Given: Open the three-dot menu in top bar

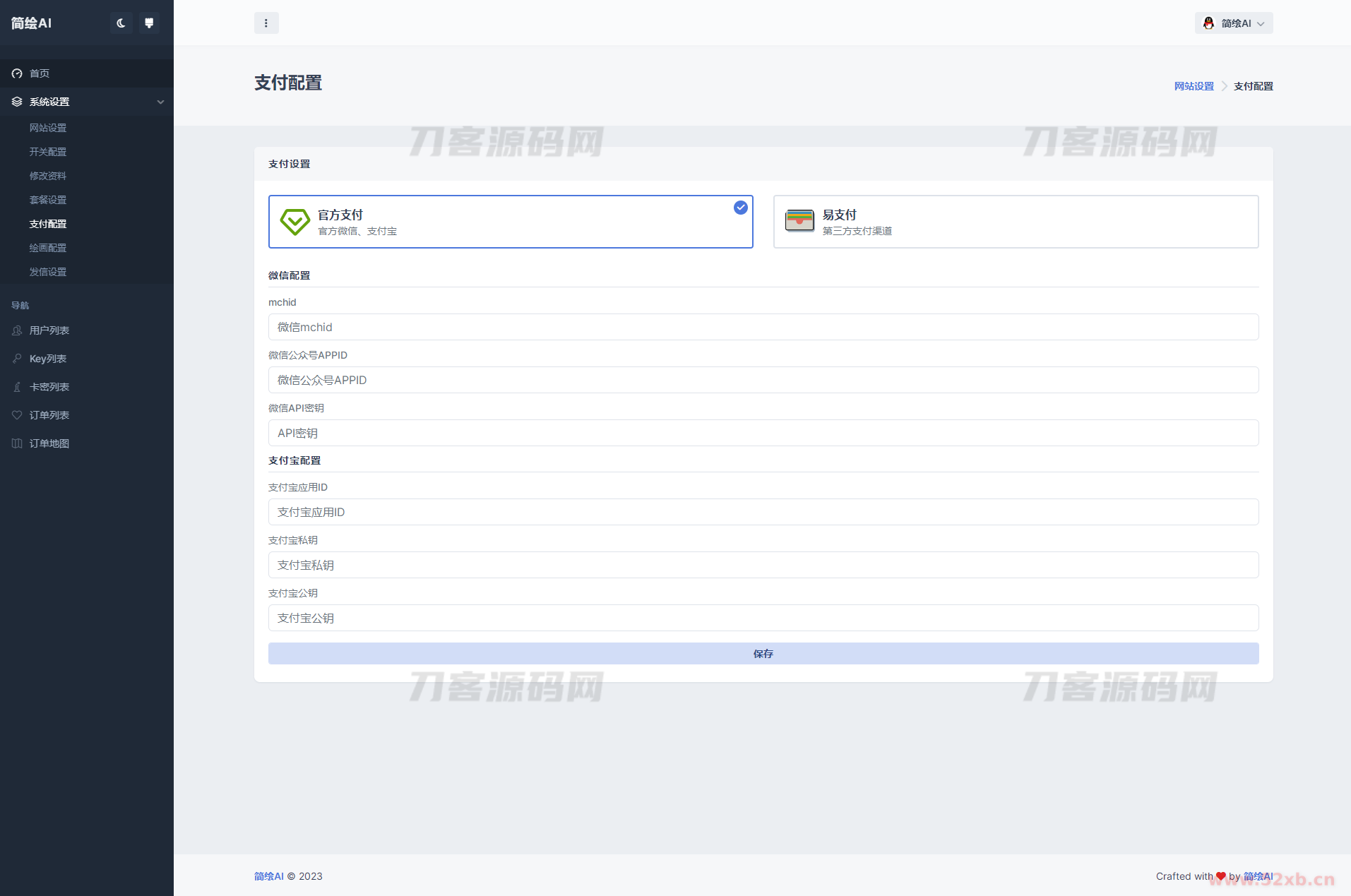Looking at the screenshot, I should point(266,23).
